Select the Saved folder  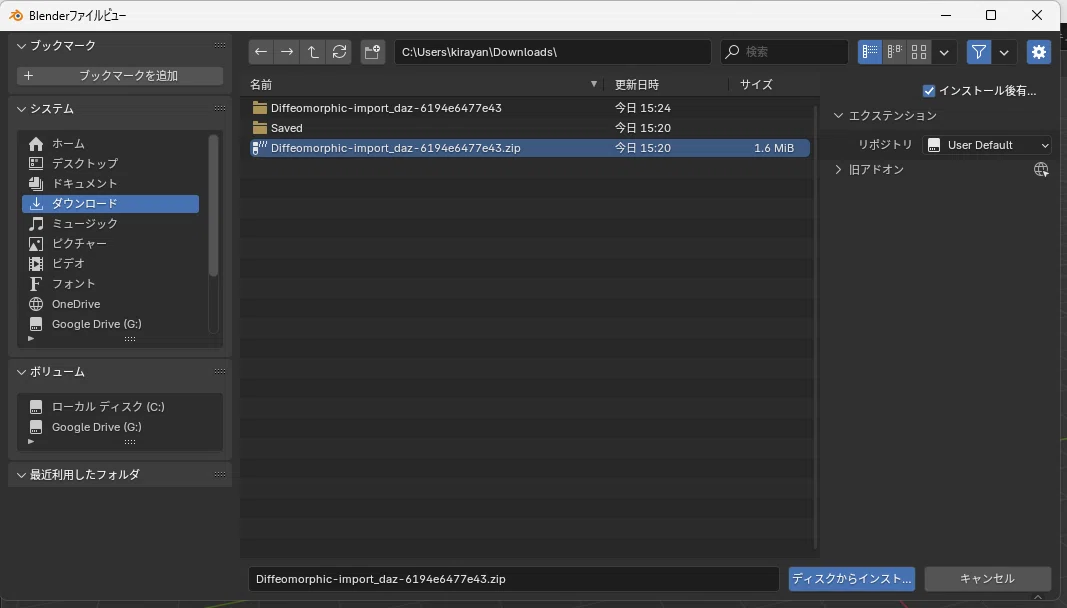pyautogui.click(x=530, y=128)
